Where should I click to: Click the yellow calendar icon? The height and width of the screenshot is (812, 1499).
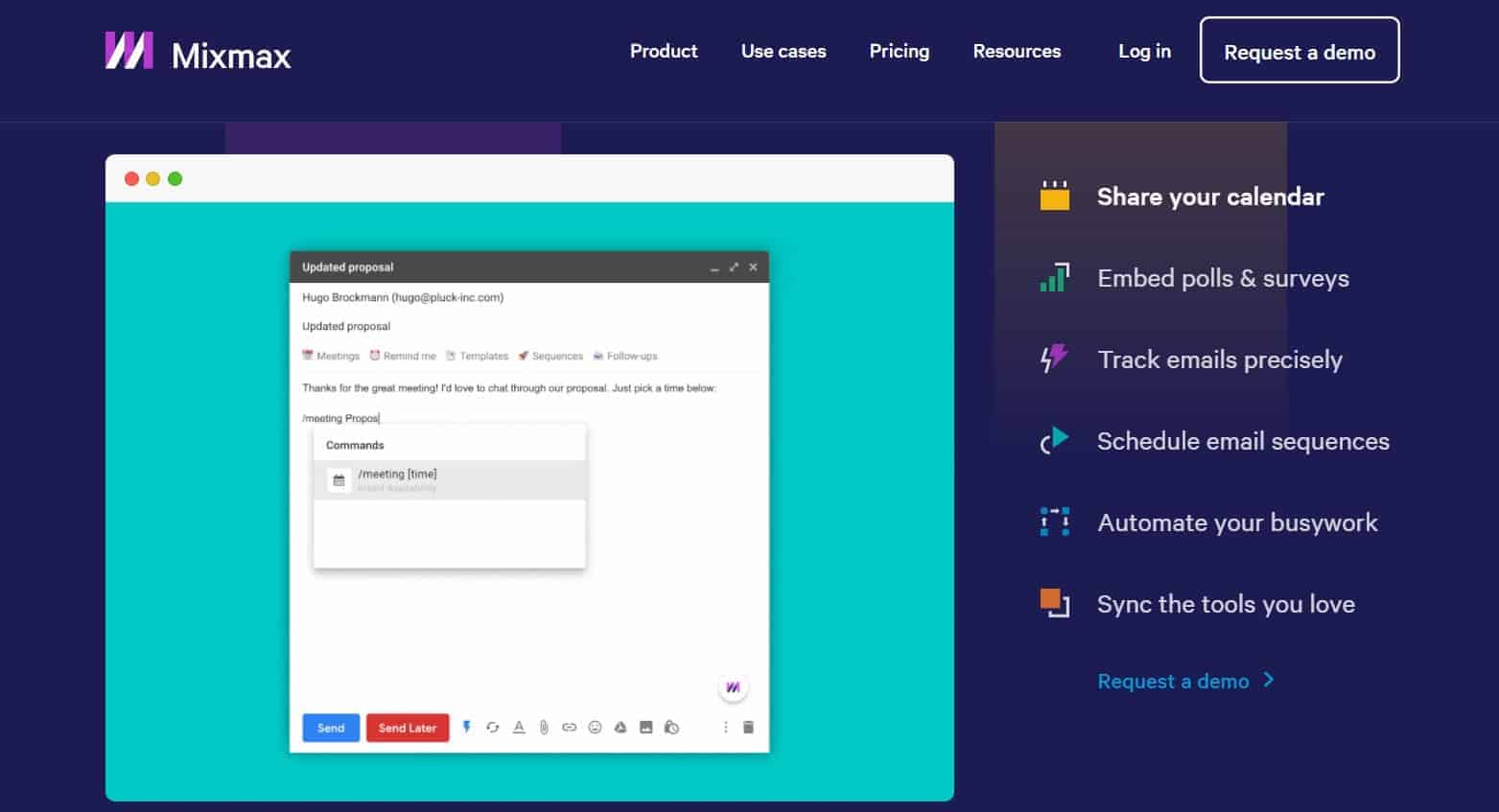[x=1055, y=196]
